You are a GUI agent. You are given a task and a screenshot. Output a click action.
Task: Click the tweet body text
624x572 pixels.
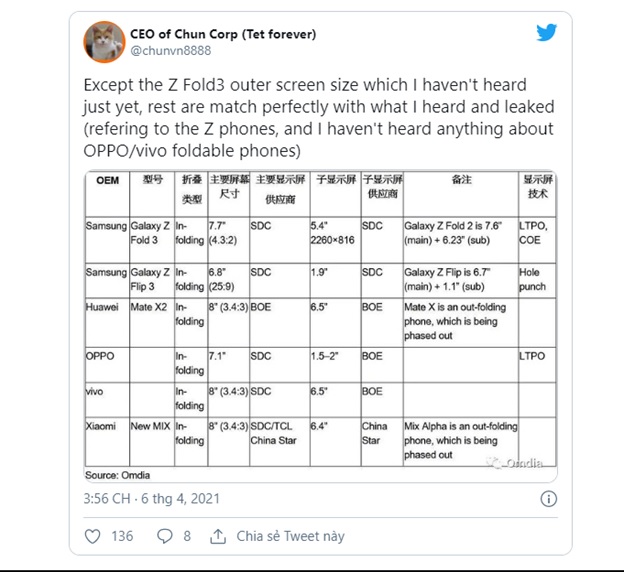(319, 118)
